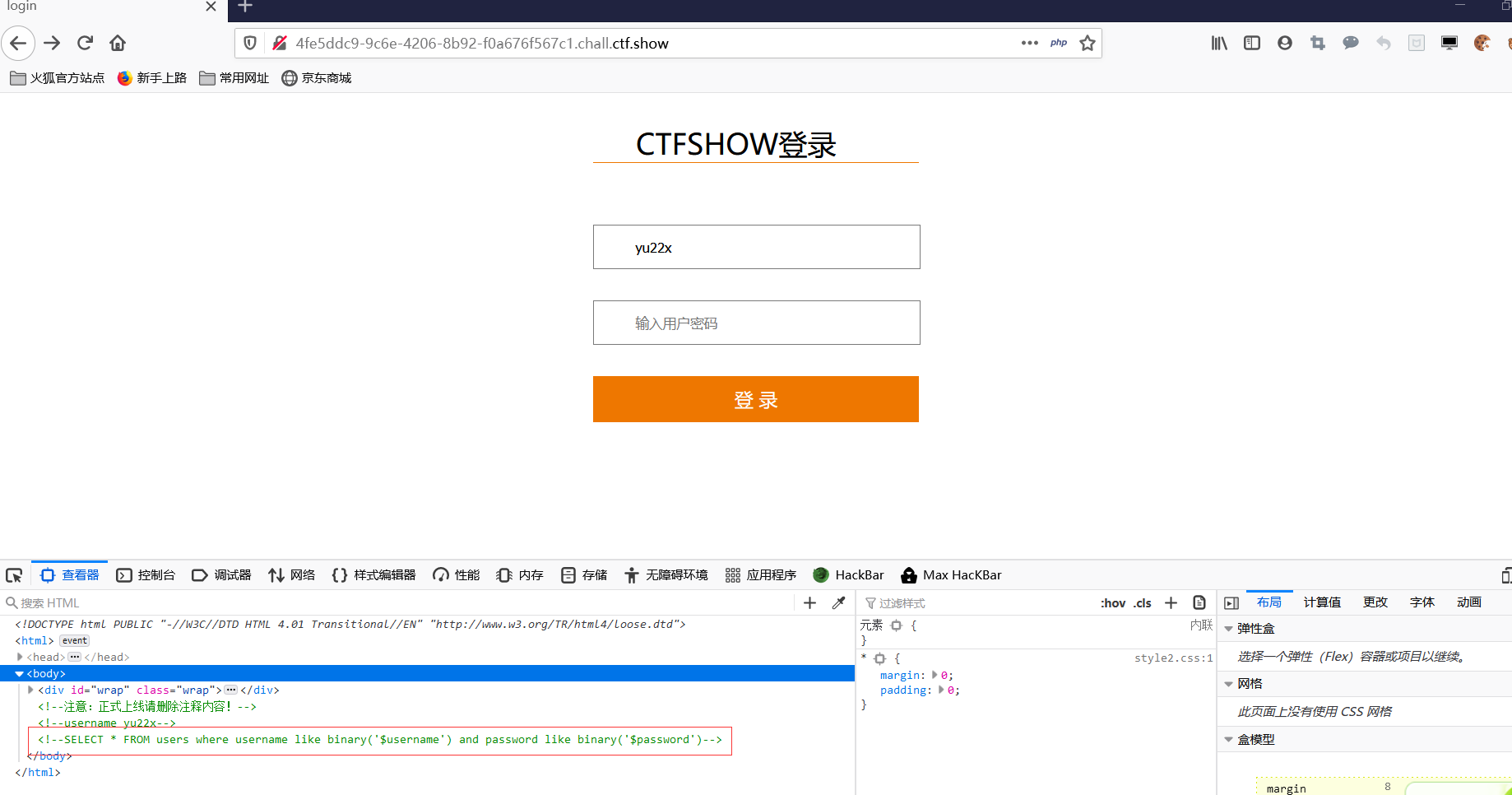Close the login tab
The image size is (1512, 795).
[x=211, y=7]
